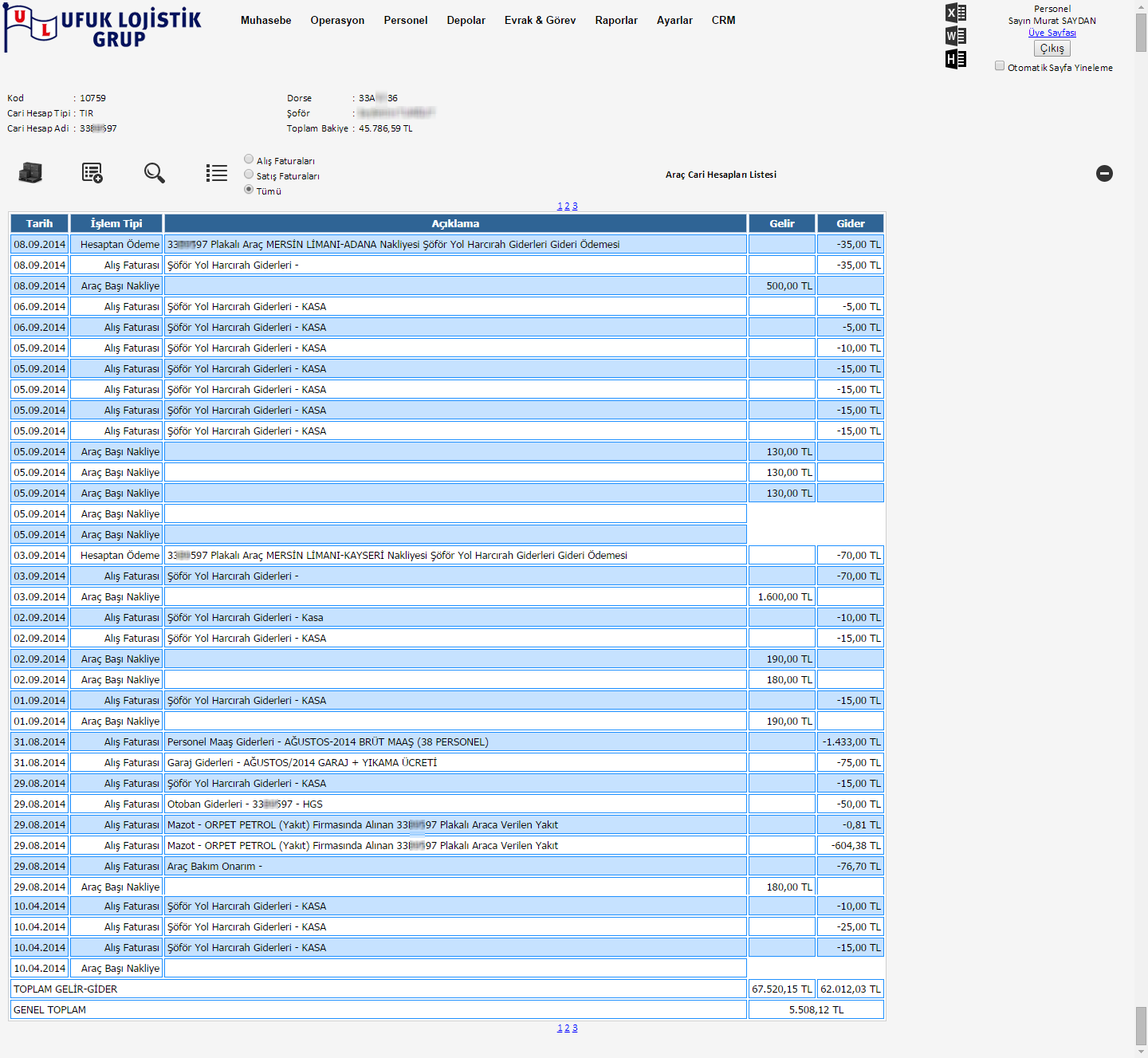Image resolution: width=1148 pixels, height=1058 pixels.
Task: Click the total income 67.520,15 TL
Action: coord(782,989)
